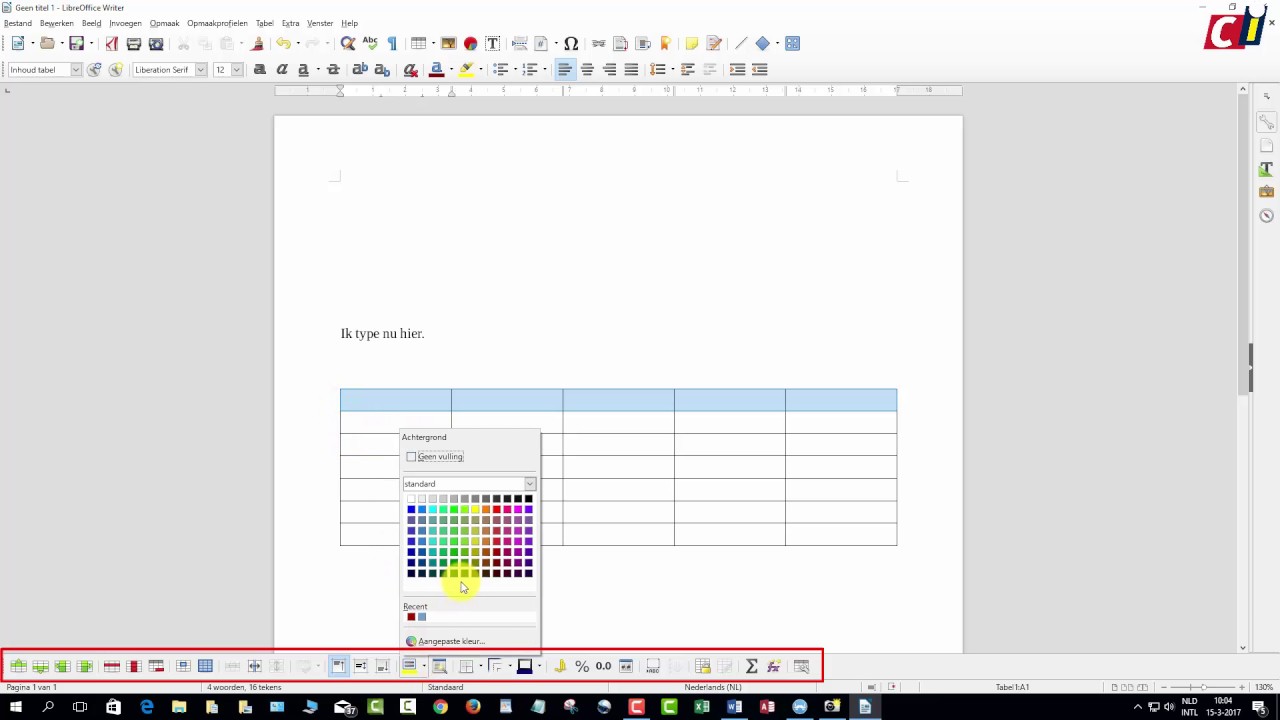Check the Geen vulling checkbox

pos(411,457)
